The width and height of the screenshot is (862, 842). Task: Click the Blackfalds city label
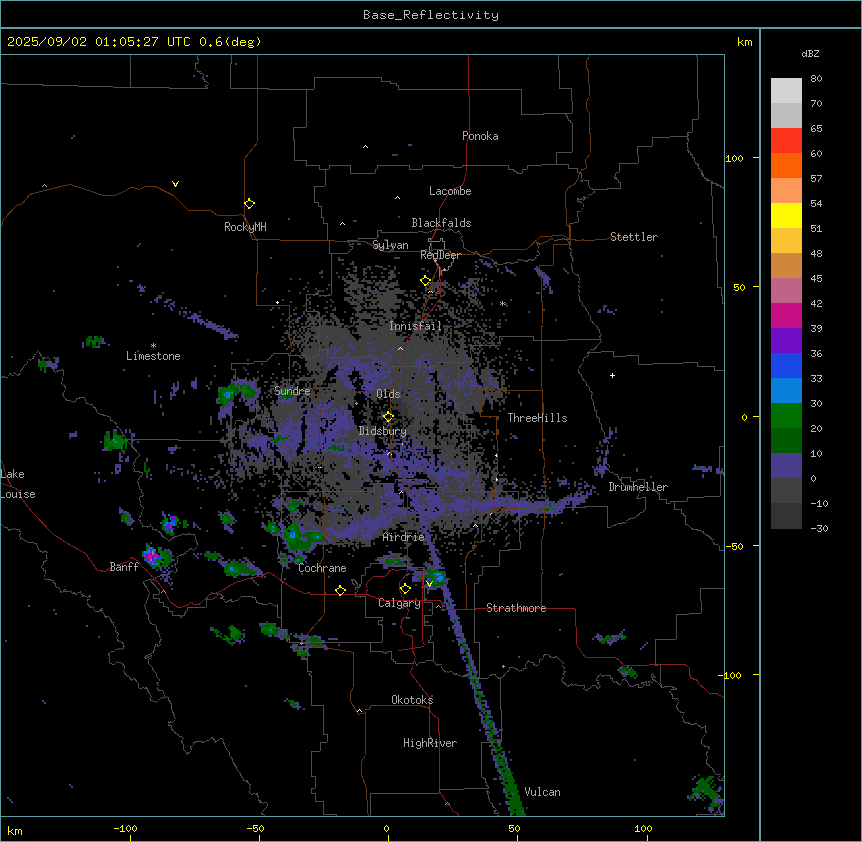[441, 223]
